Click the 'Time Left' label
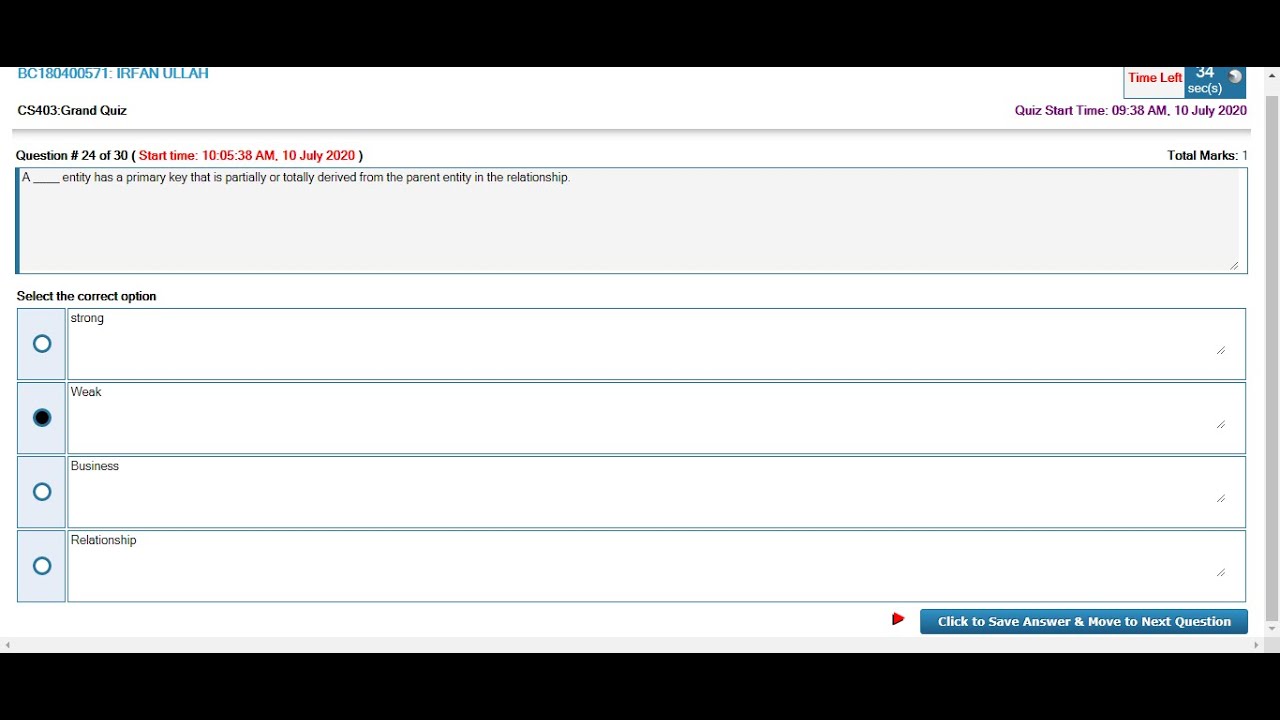This screenshot has height=720, width=1280. pos(1155,78)
